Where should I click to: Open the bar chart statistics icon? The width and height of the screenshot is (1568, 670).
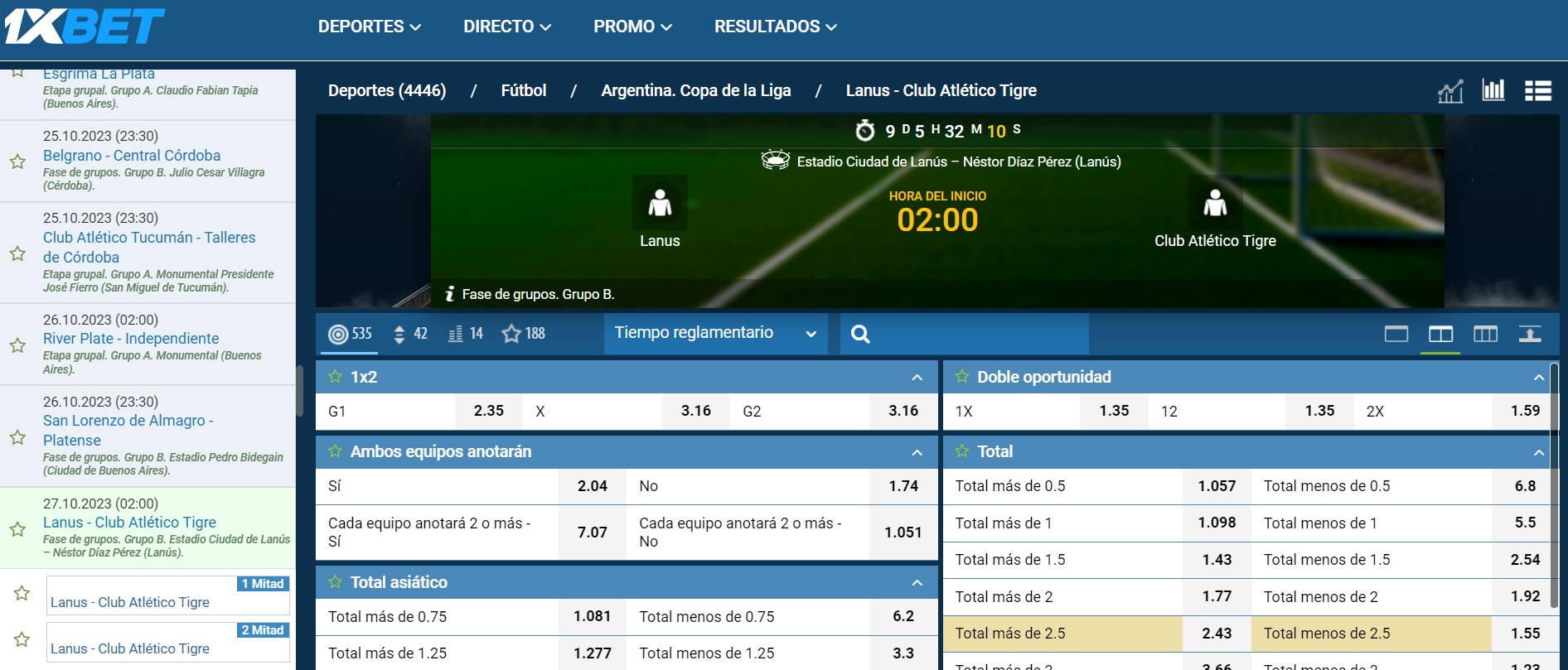(x=1493, y=90)
